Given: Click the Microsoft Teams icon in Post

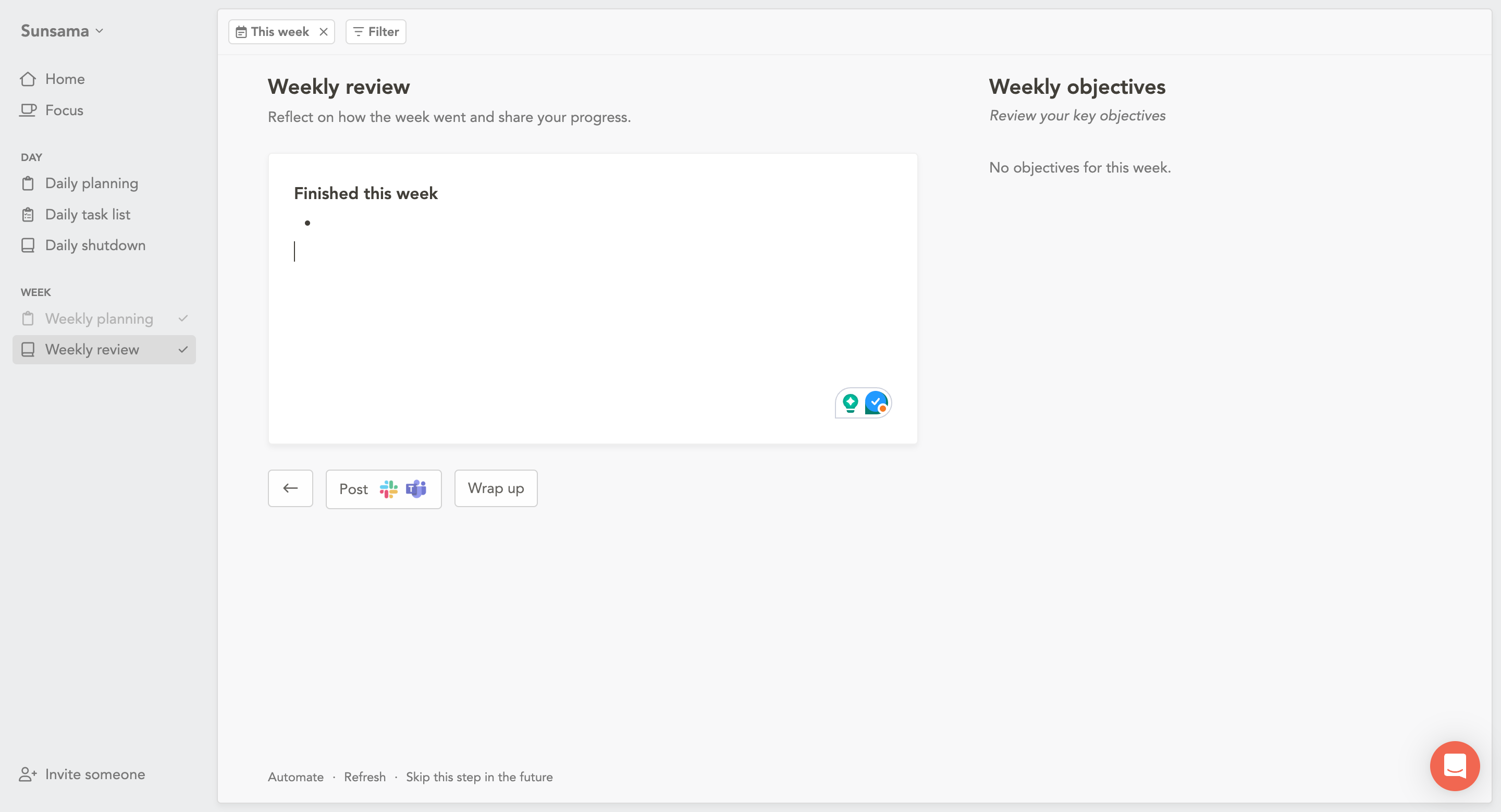Looking at the screenshot, I should 416,489.
